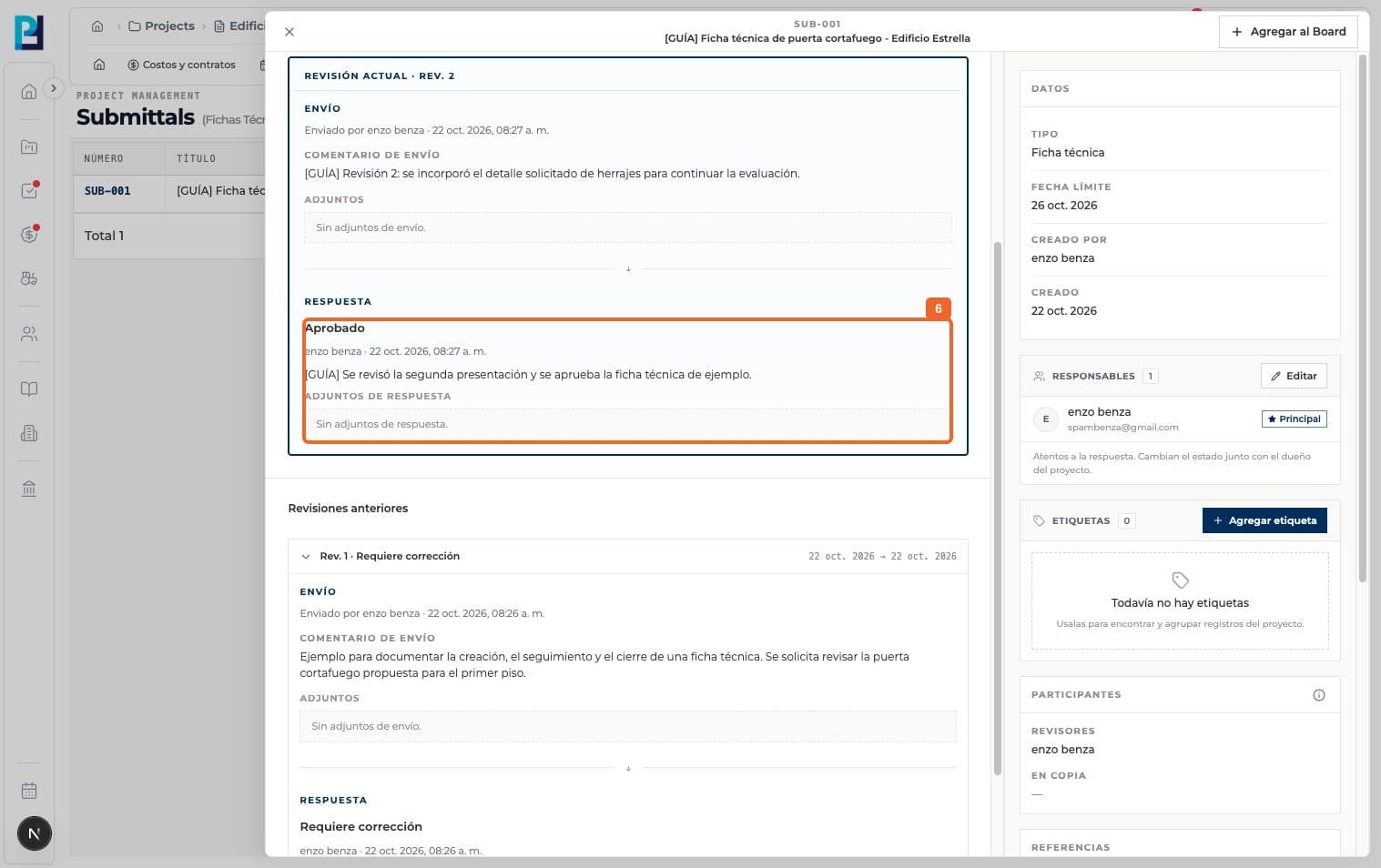
Task: Open the people icon in the sidebar
Action: (29, 334)
